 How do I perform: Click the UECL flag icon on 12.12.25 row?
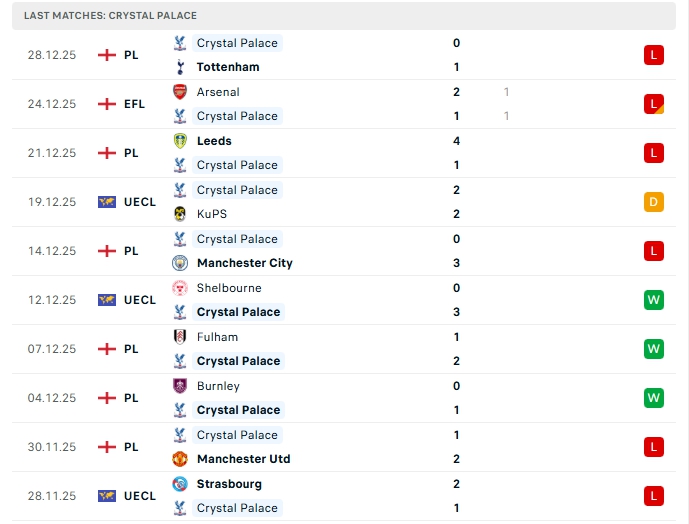(x=107, y=300)
